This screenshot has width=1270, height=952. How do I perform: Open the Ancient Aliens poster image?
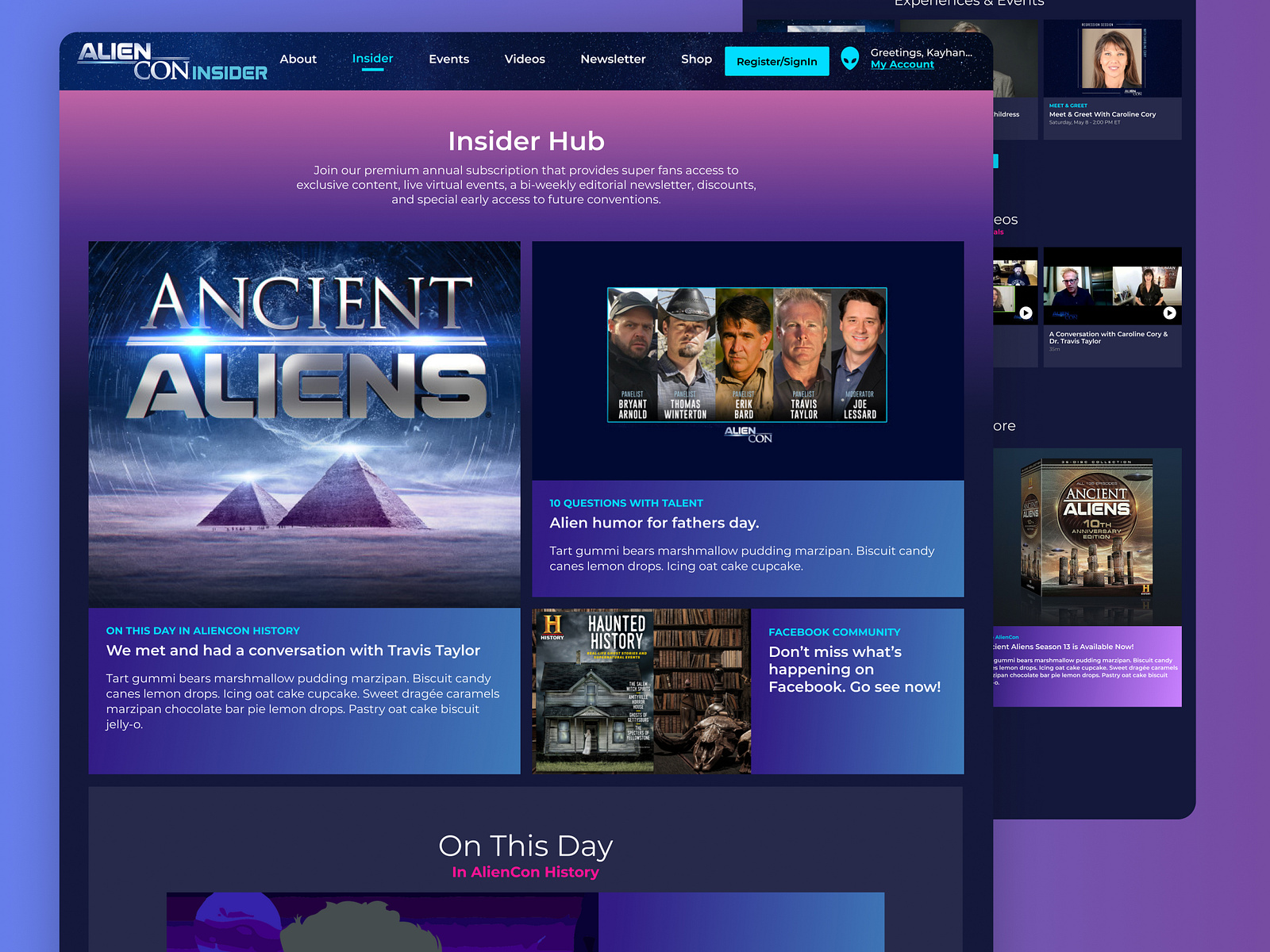pyautogui.click(x=304, y=424)
